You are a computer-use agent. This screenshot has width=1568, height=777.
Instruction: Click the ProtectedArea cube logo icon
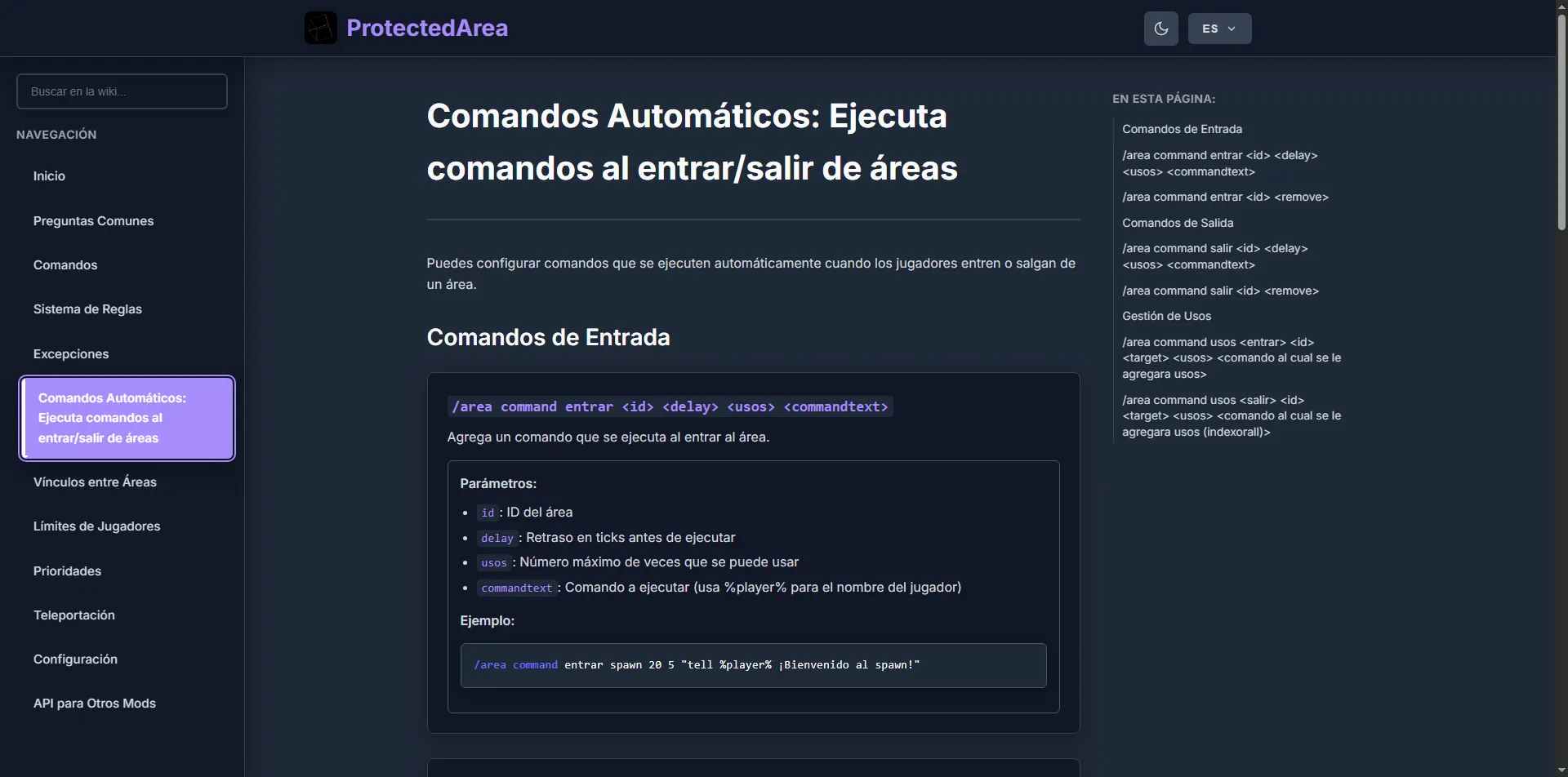tap(319, 27)
